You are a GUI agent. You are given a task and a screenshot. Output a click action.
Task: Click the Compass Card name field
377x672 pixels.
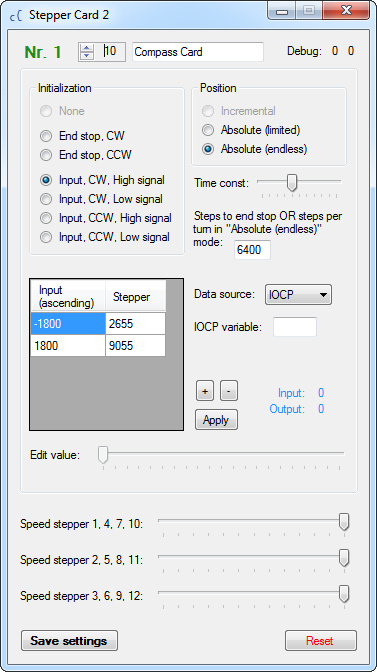(x=197, y=52)
